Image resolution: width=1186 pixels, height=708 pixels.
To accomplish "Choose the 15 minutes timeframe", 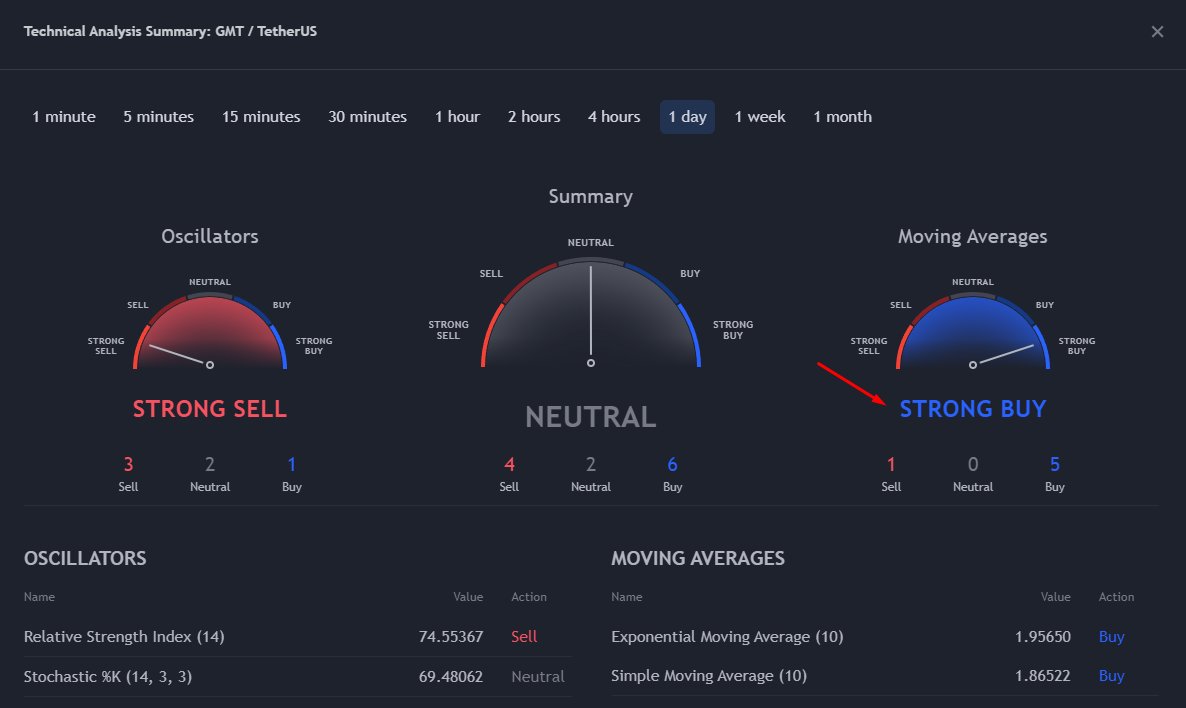I will click(261, 117).
